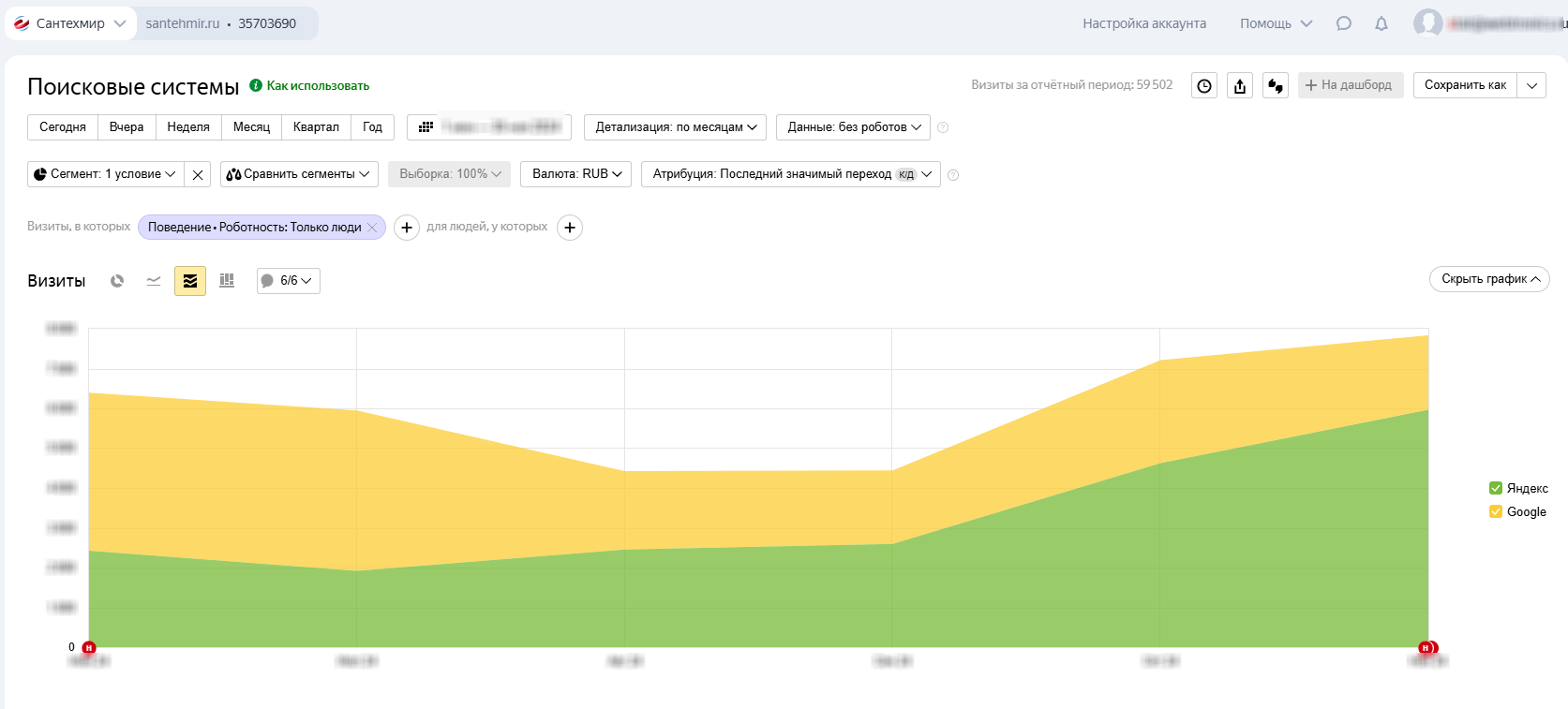
Task: Expand the Детализация: по месяцам dropdown
Action: 675,127
